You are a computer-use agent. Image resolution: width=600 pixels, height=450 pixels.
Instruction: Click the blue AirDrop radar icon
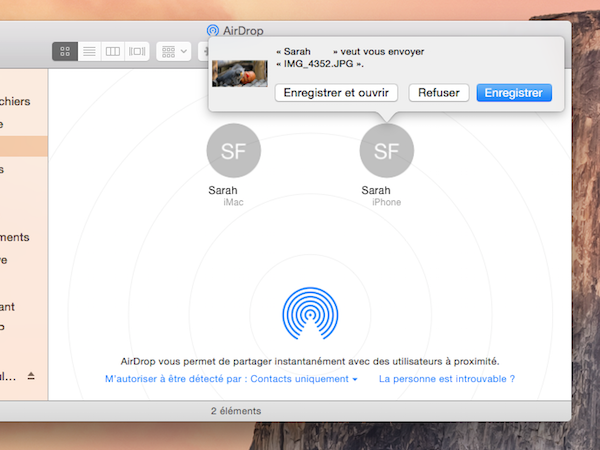310,313
